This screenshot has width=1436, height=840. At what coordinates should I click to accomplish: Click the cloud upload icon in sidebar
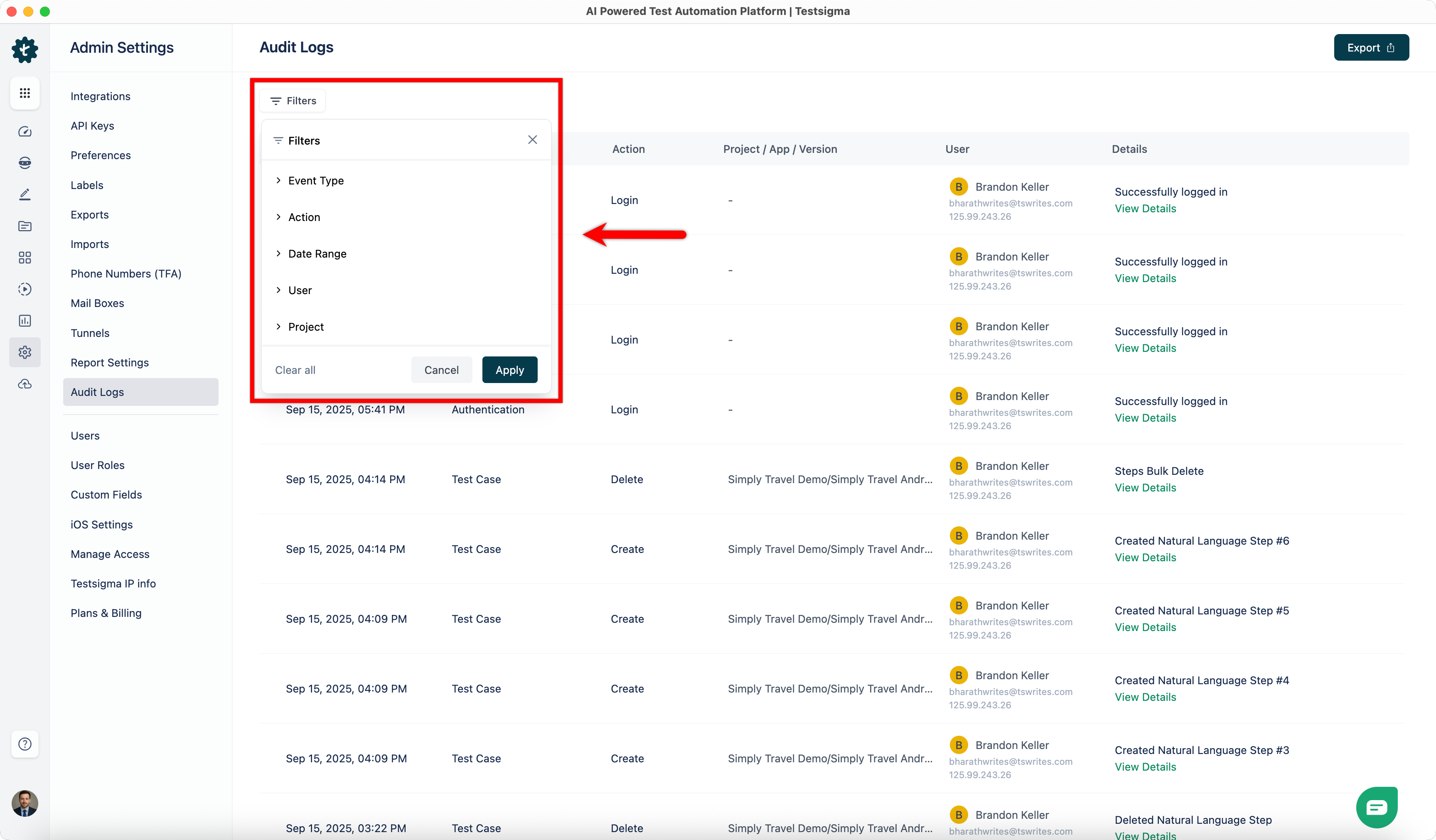coord(25,384)
